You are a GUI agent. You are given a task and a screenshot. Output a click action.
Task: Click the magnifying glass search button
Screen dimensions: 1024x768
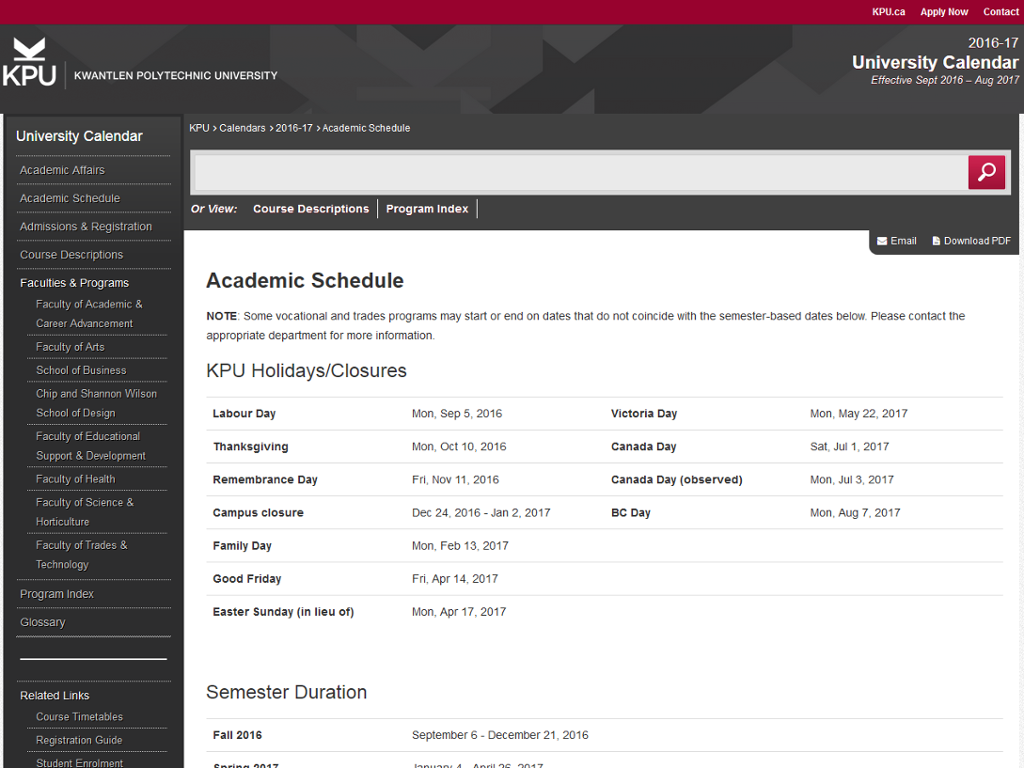[x=986, y=172]
